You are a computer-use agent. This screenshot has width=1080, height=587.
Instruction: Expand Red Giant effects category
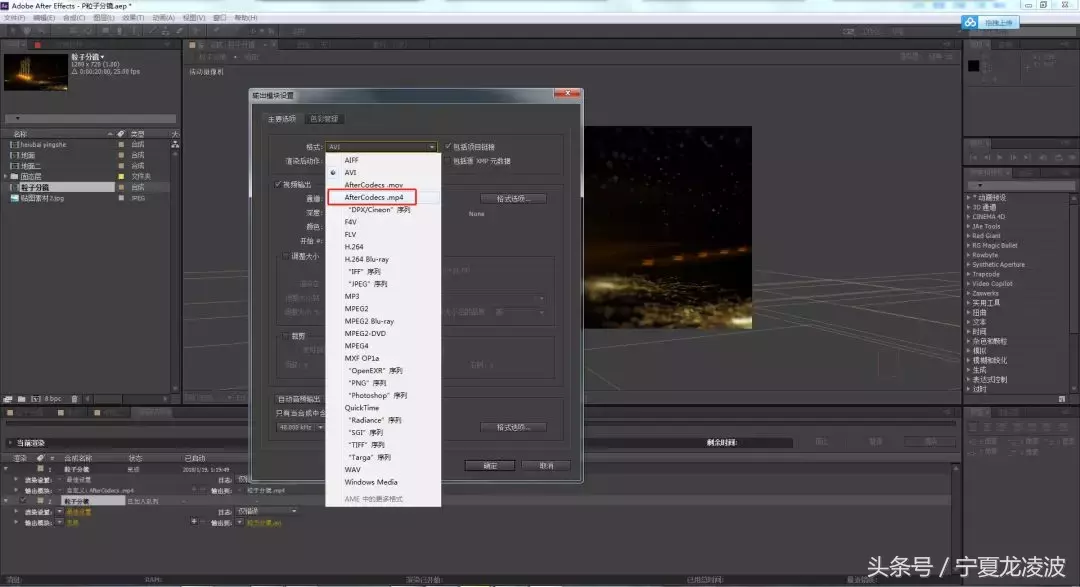(x=968, y=236)
